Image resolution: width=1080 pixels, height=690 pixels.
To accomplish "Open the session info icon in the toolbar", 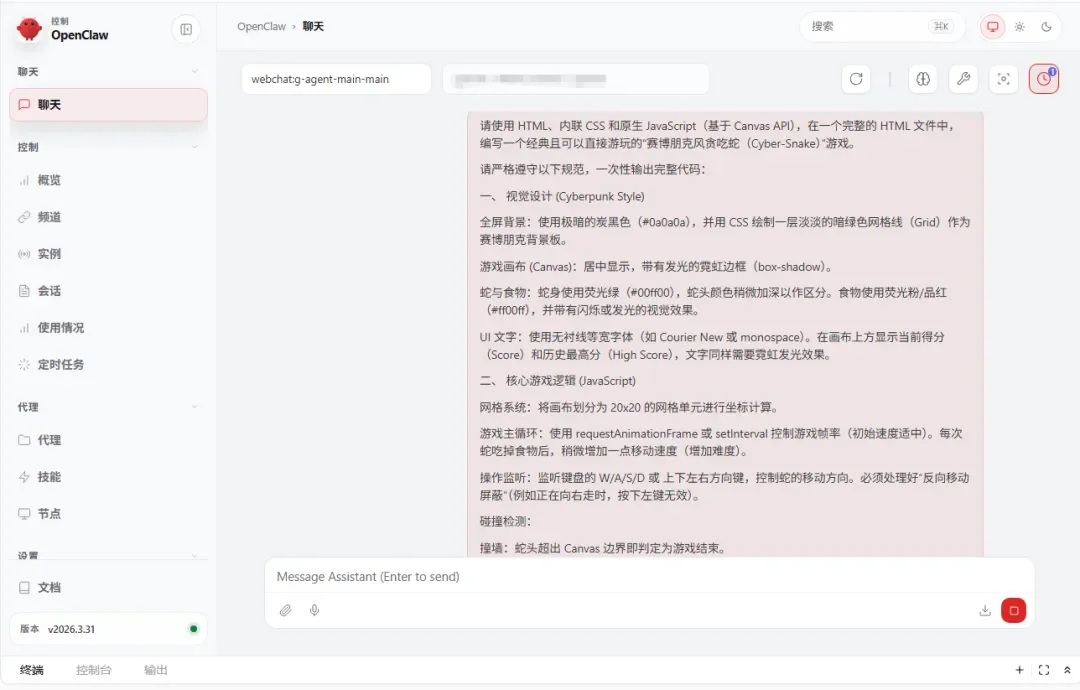I will coord(922,79).
